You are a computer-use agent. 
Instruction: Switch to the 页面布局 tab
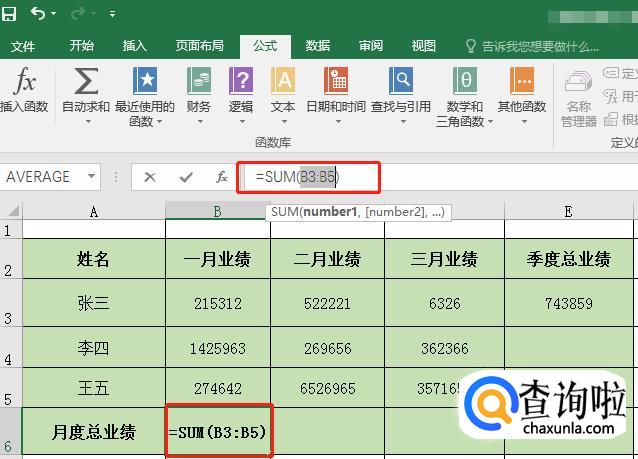(x=199, y=46)
